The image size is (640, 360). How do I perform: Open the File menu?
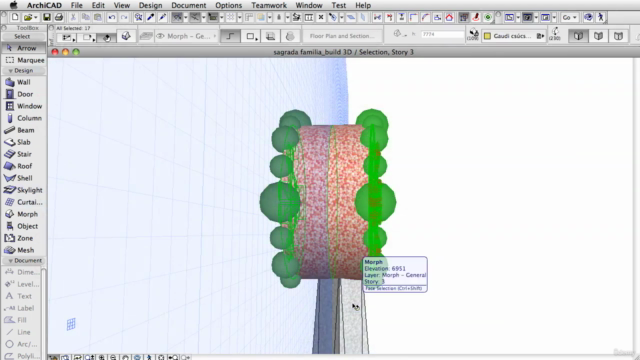[x=76, y=5]
